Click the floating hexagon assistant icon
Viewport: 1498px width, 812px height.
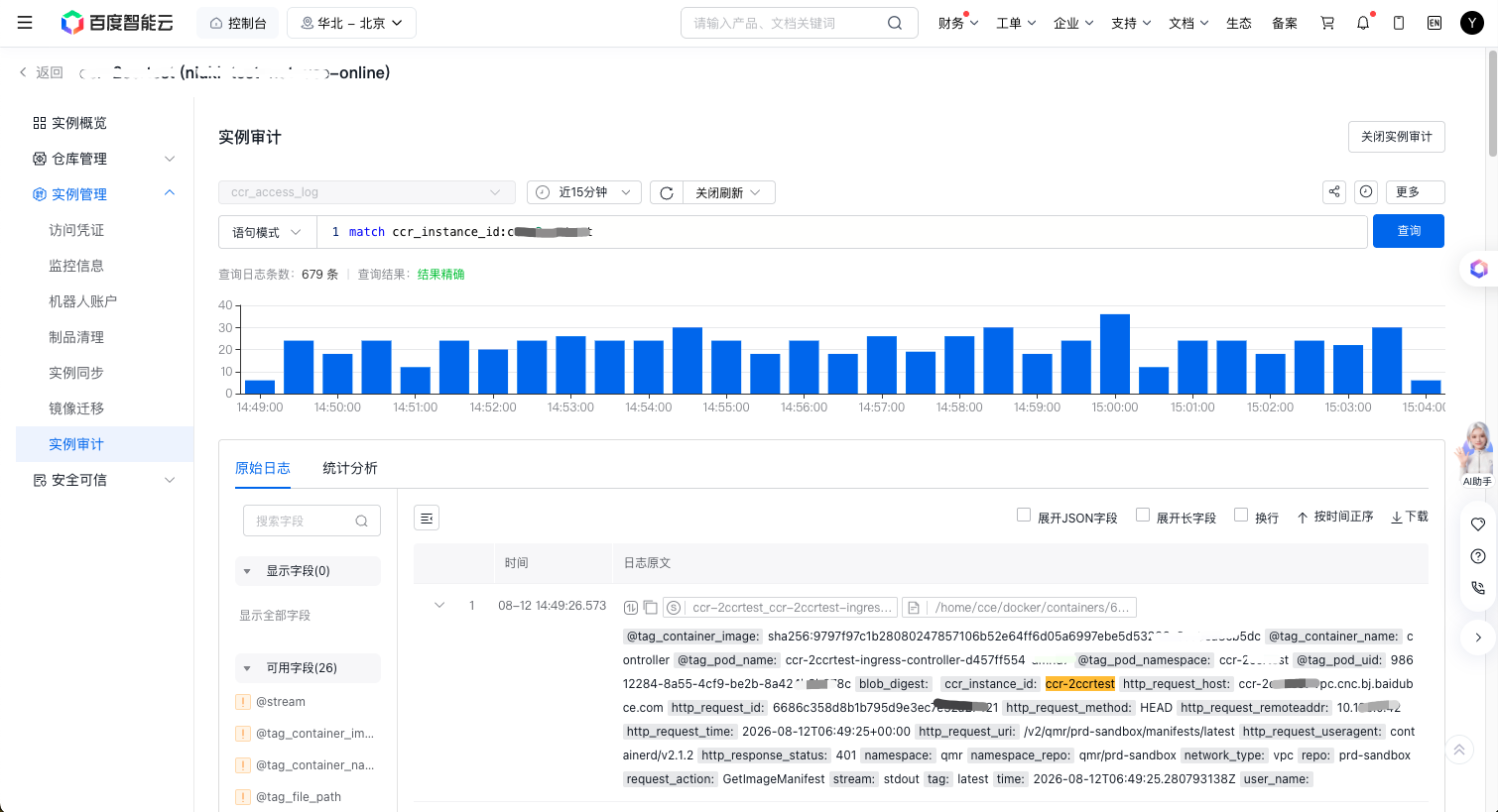pyautogui.click(x=1478, y=269)
